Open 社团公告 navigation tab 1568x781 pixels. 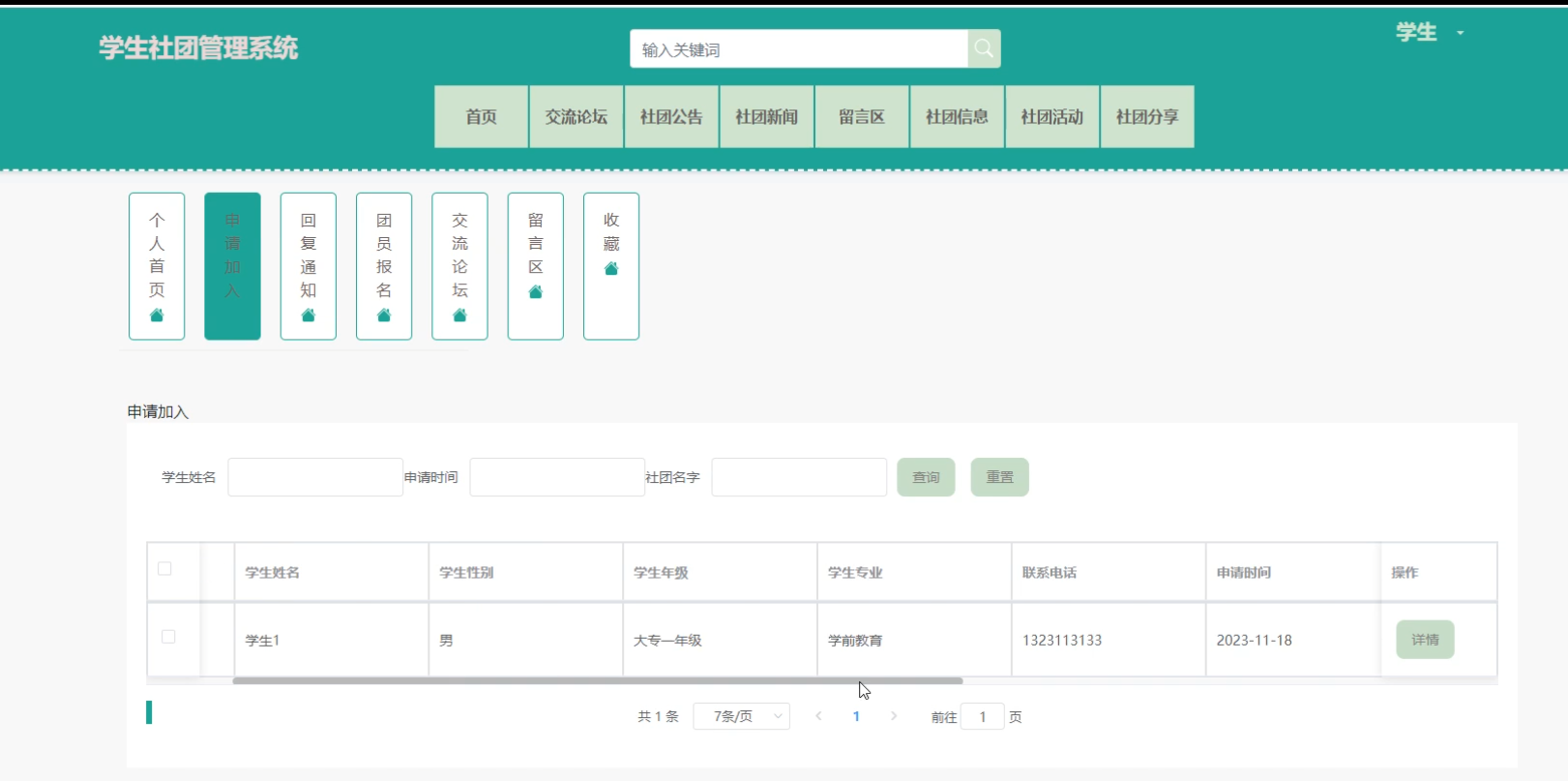coord(671,116)
